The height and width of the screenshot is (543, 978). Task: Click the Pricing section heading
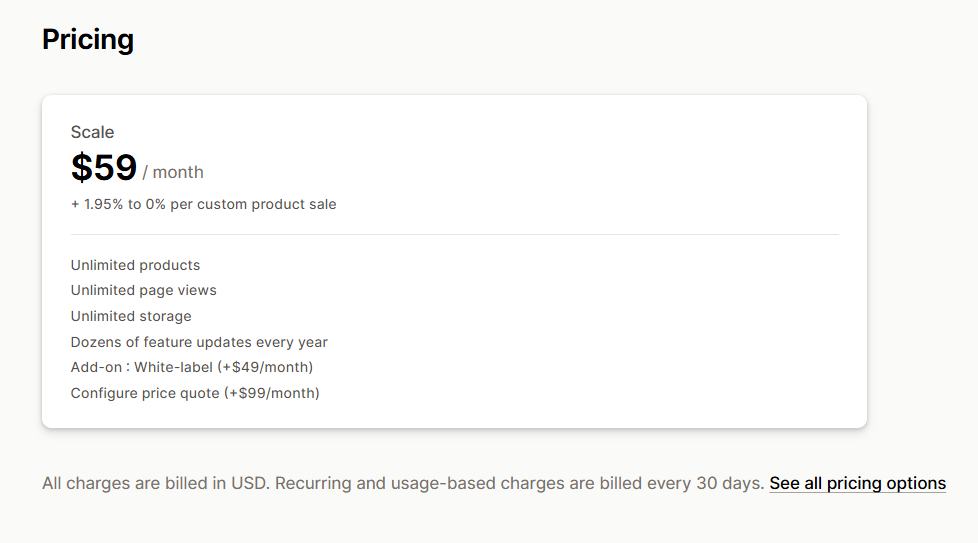pyautogui.click(x=88, y=40)
